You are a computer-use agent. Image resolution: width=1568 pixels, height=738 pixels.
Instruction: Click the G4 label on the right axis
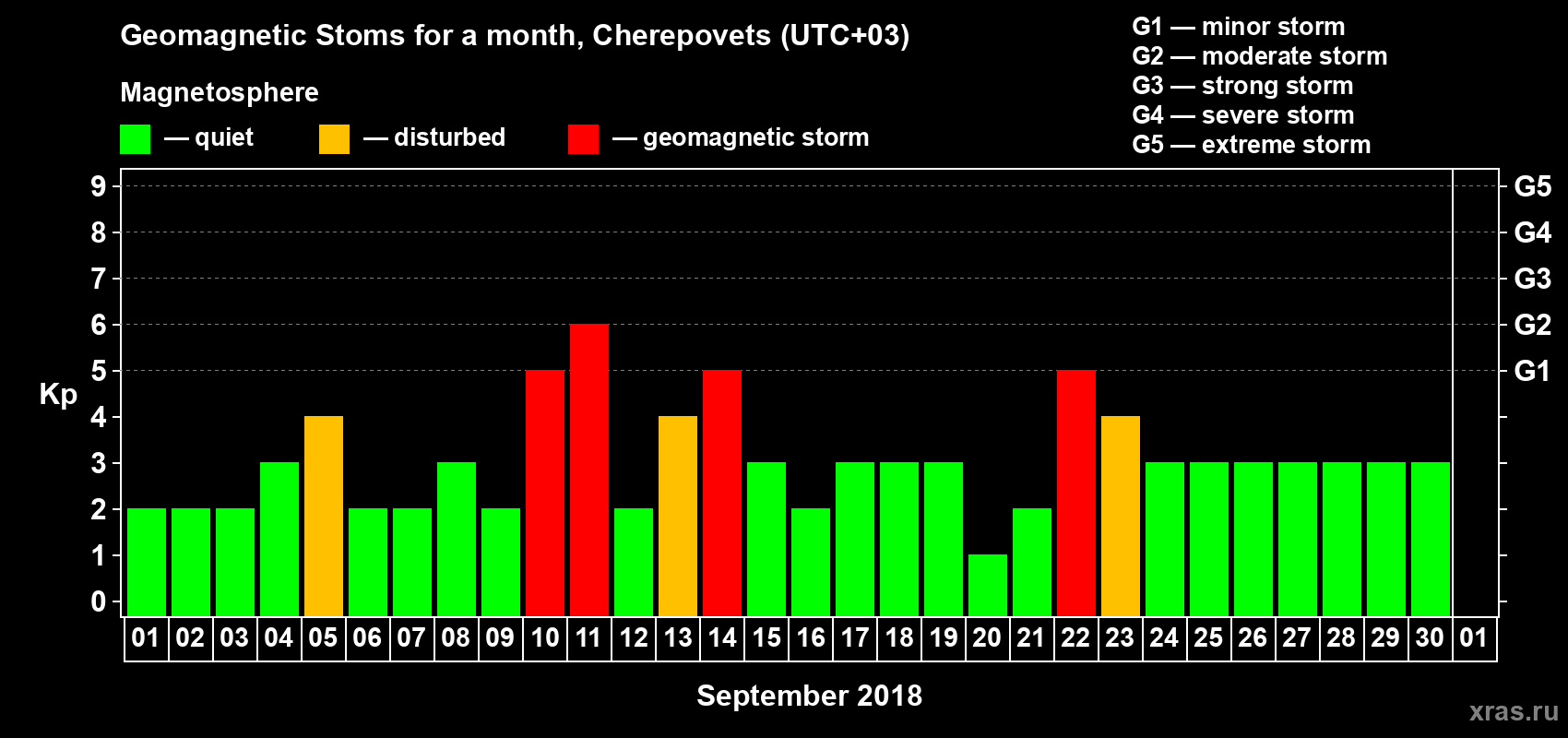pyautogui.click(x=1533, y=232)
